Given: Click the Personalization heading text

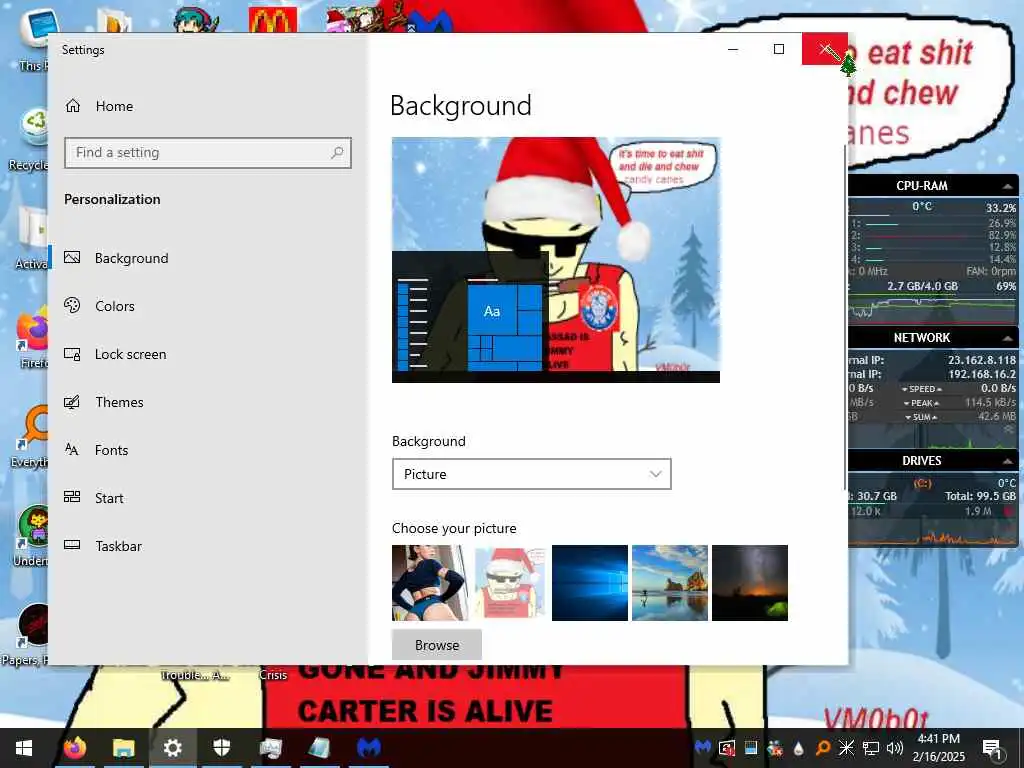Looking at the screenshot, I should click(x=112, y=199).
